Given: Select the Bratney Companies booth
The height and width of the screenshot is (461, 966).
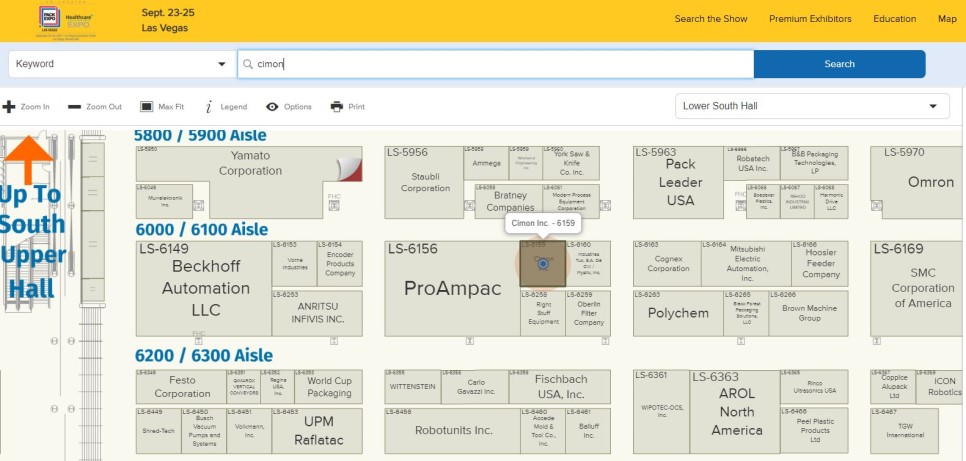Looking at the screenshot, I should (509, 201).
